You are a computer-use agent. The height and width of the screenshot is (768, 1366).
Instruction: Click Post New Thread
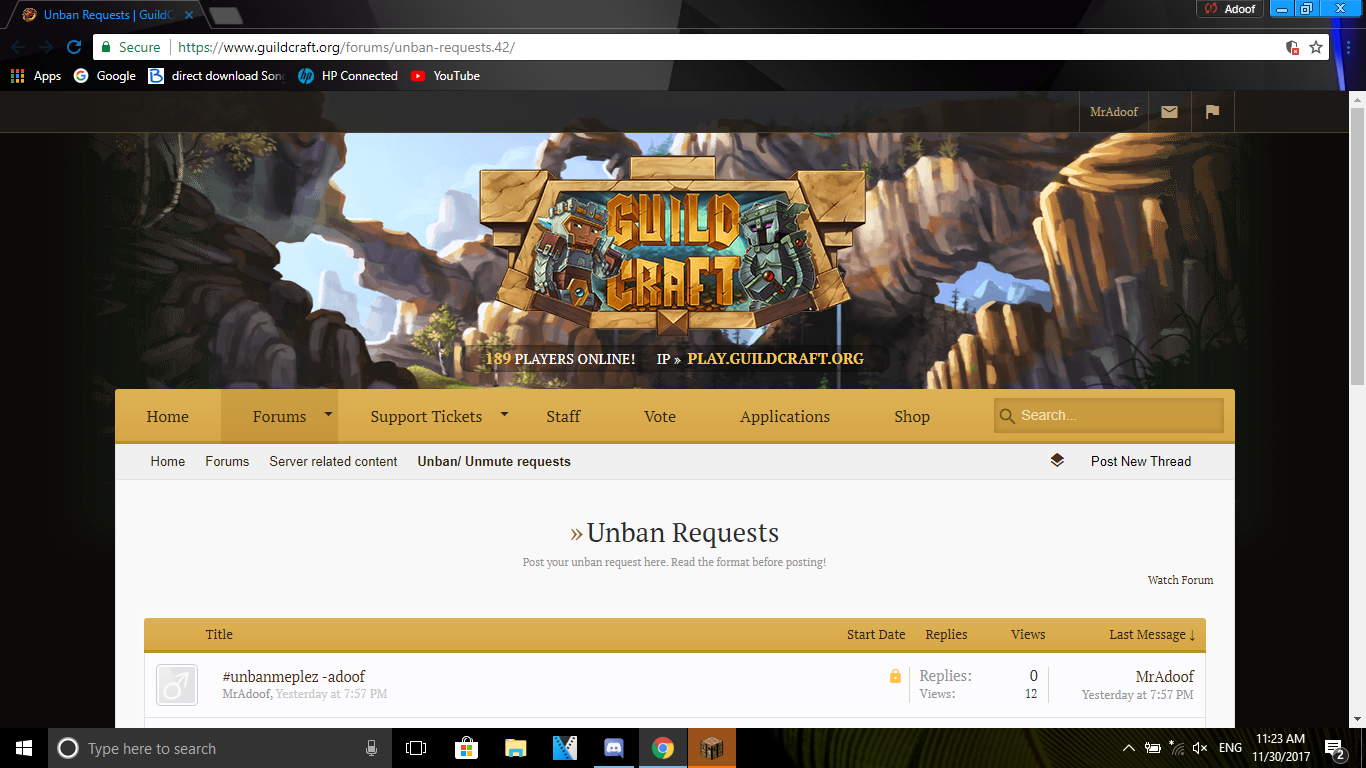(x=1141, y=461)
